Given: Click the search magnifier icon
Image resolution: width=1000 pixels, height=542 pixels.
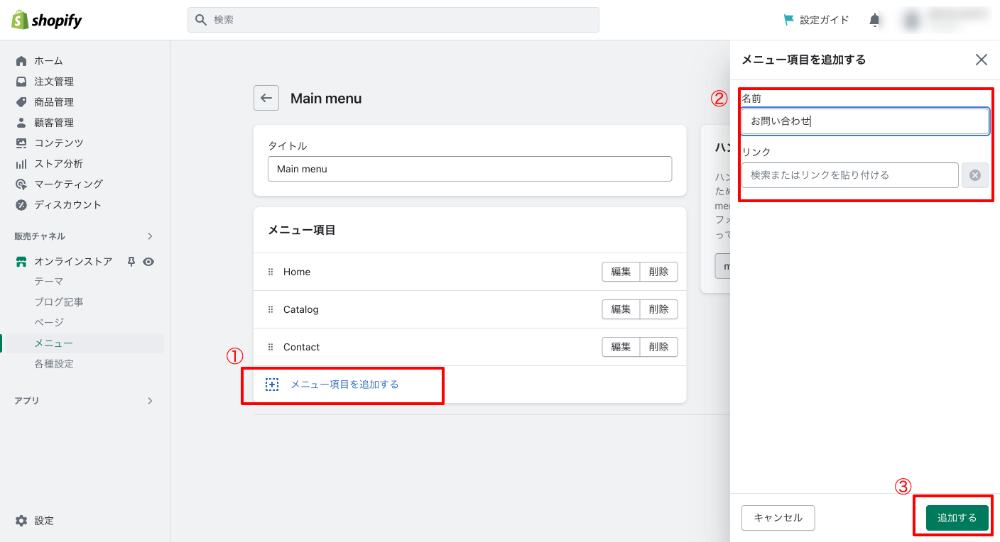Looking at the screenshot, I should tap(200, 20).
